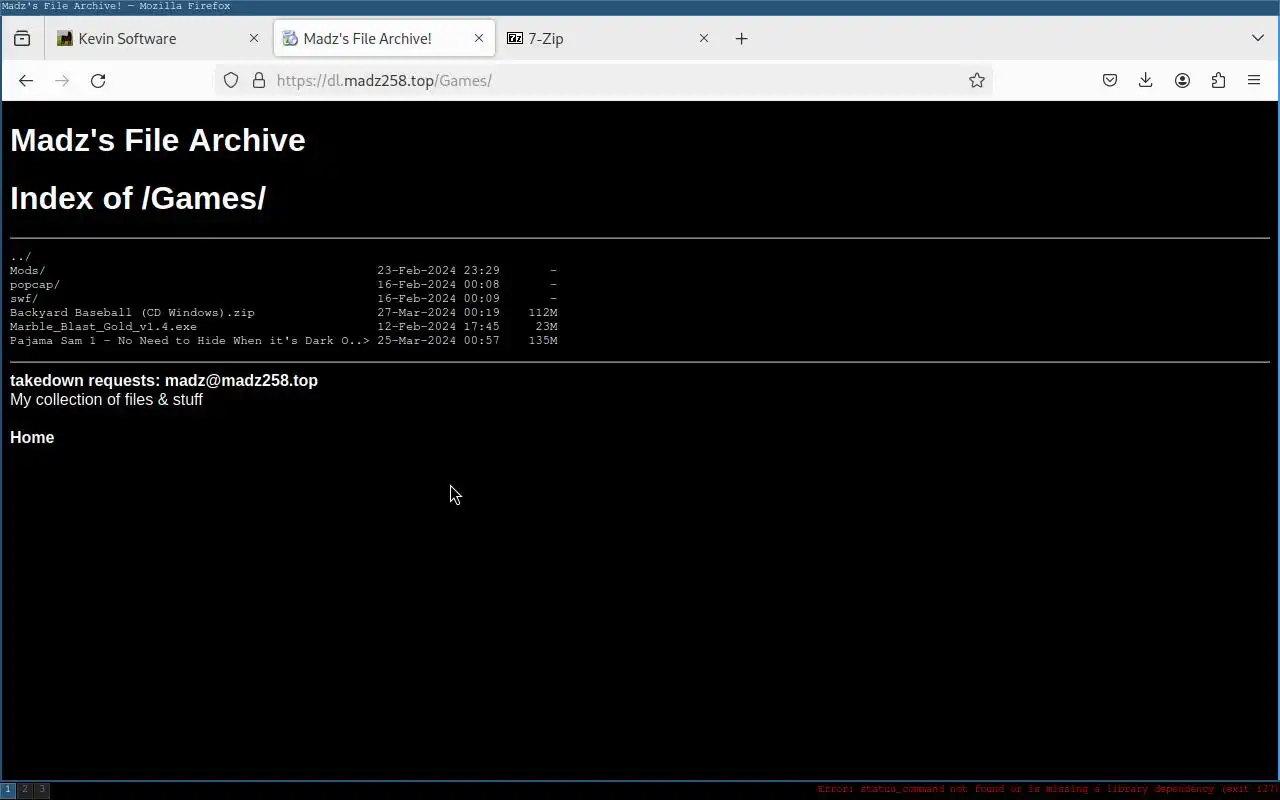The height and width of the screenshot is (800, 1280).
Task: Download the Pajama Sam 1 file
Action: [190, 340]
